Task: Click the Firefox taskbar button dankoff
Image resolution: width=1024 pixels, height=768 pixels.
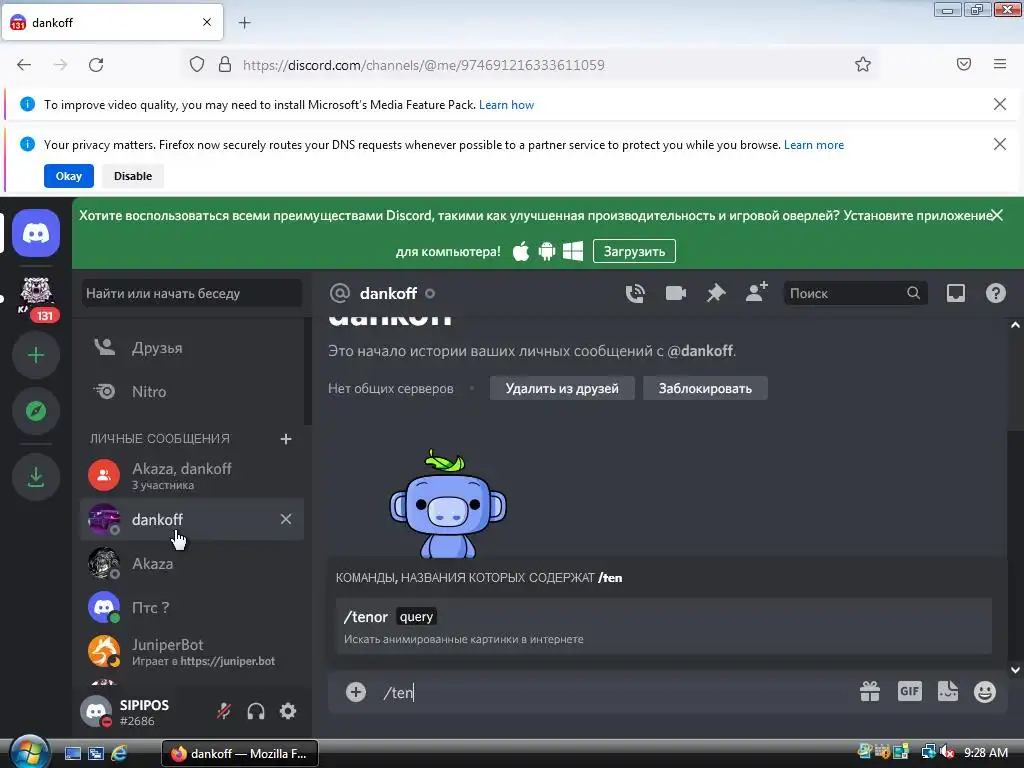Action: [240, 754]
